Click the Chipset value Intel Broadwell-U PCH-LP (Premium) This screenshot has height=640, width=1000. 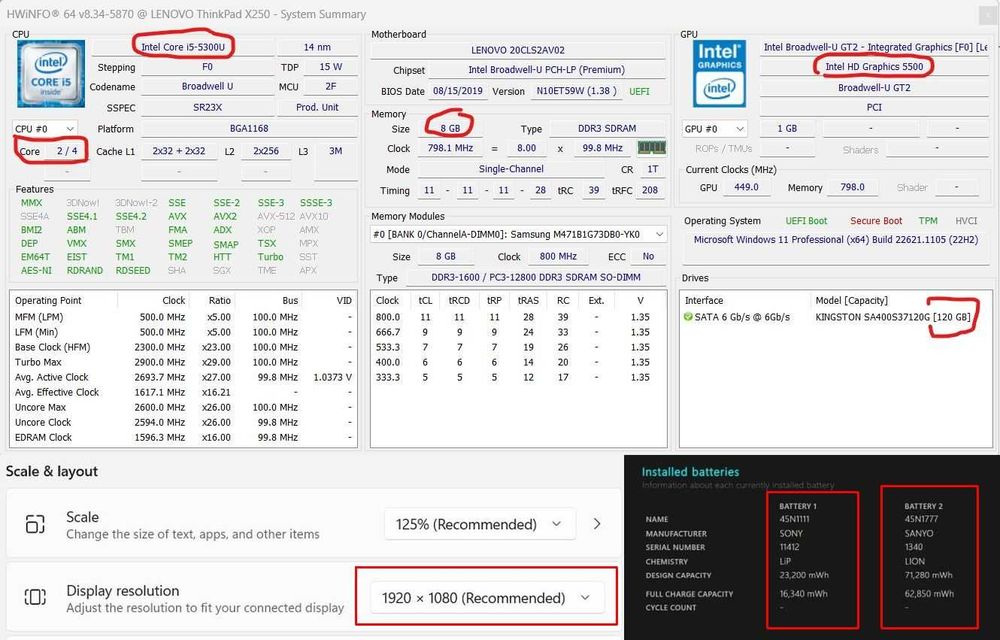tap(547, 70)
